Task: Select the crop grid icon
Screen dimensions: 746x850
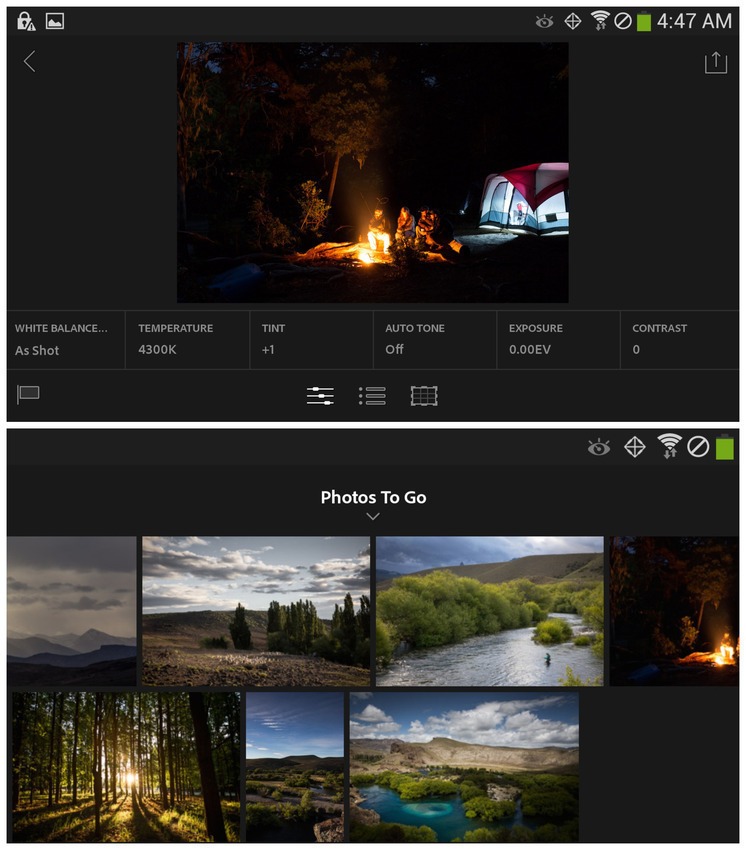Action: coord(424,396)
